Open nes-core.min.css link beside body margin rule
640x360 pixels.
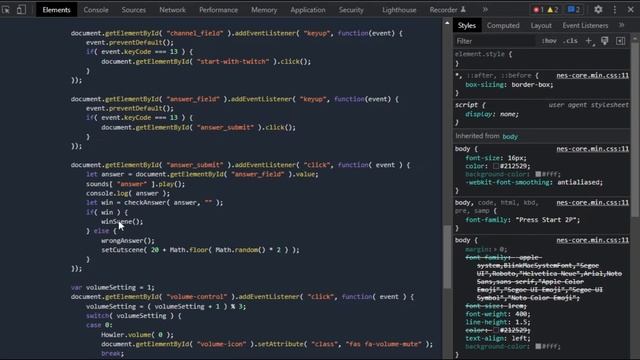[x=592, y=240]
